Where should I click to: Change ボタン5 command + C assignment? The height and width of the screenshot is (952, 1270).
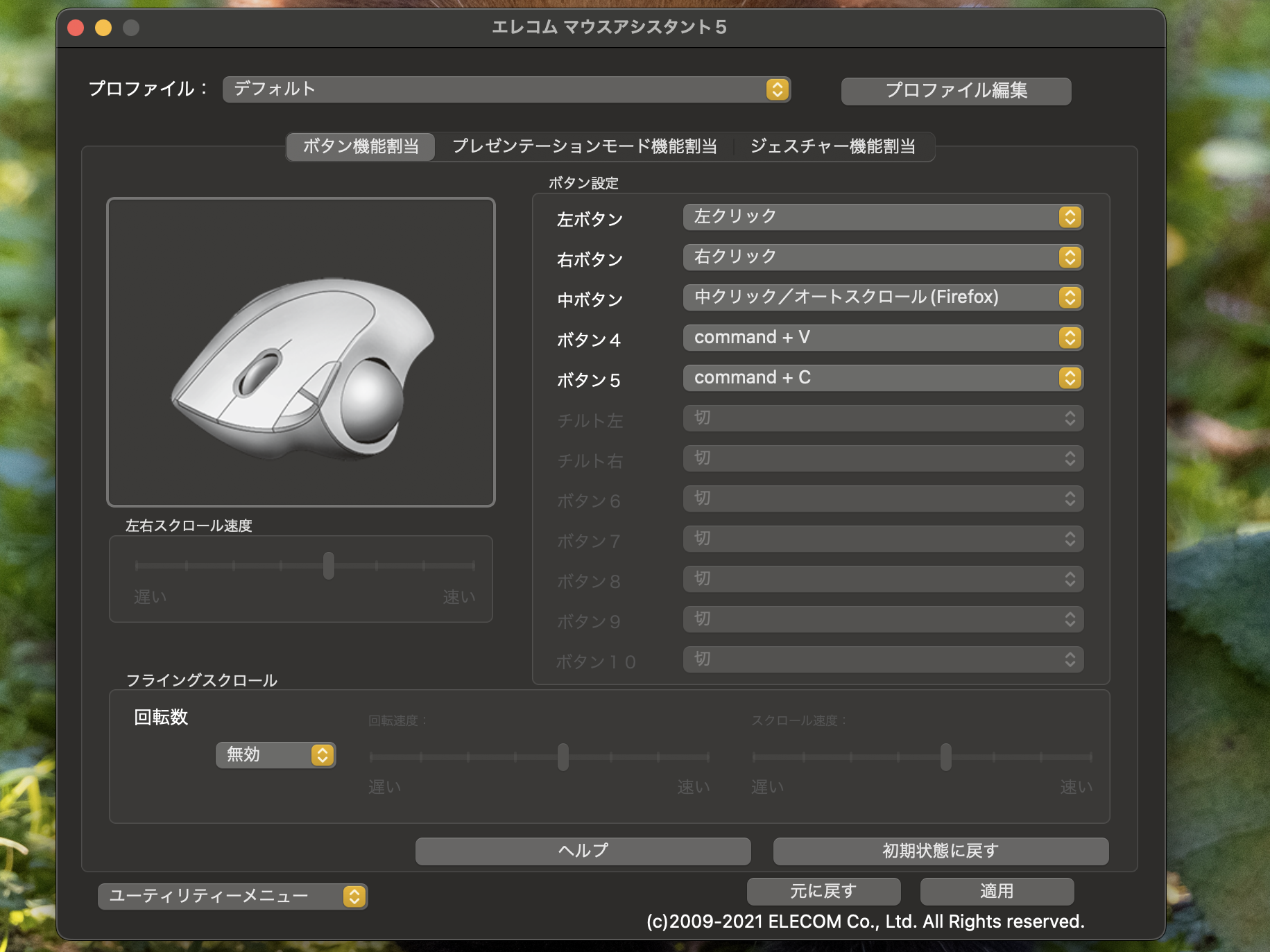(x=882, y=378)
